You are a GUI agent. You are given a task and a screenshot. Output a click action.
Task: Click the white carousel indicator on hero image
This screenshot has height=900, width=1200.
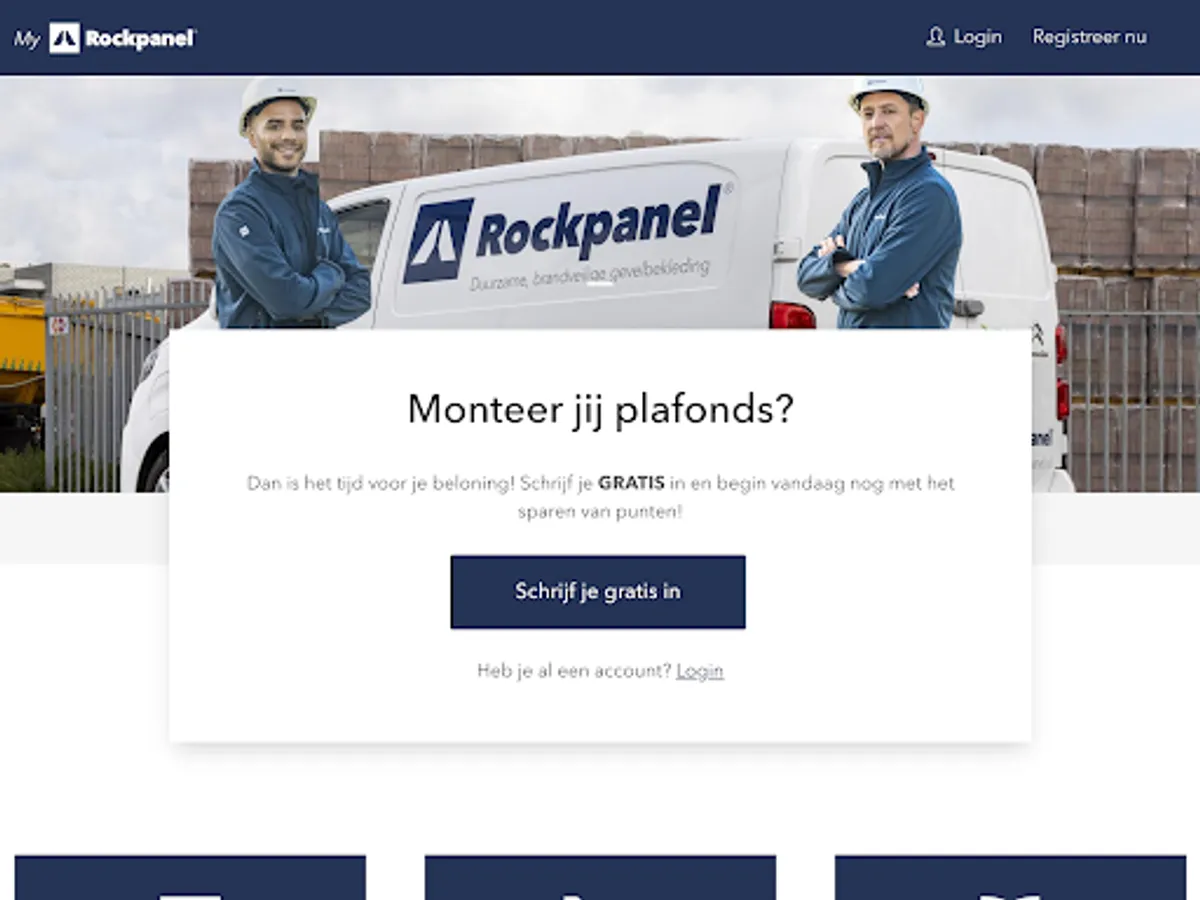(599, 284)
